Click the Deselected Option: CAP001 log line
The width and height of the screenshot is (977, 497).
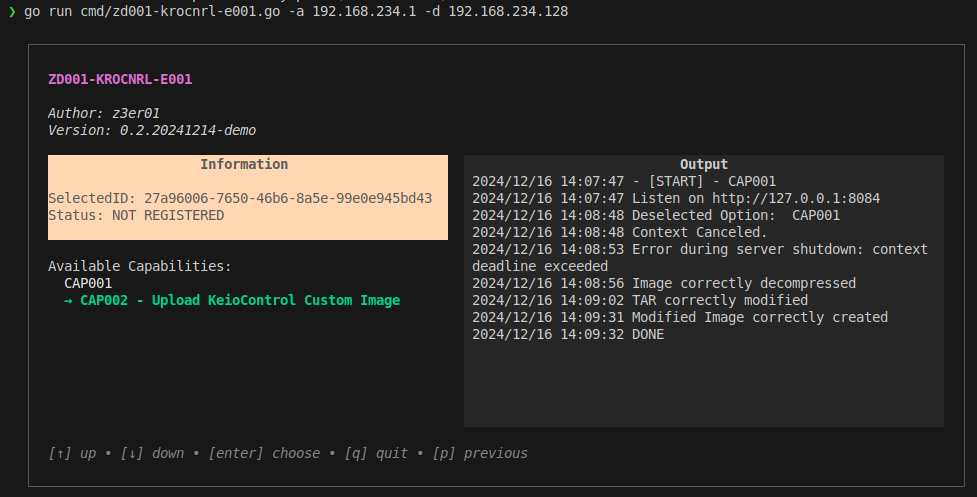point(656,215)
